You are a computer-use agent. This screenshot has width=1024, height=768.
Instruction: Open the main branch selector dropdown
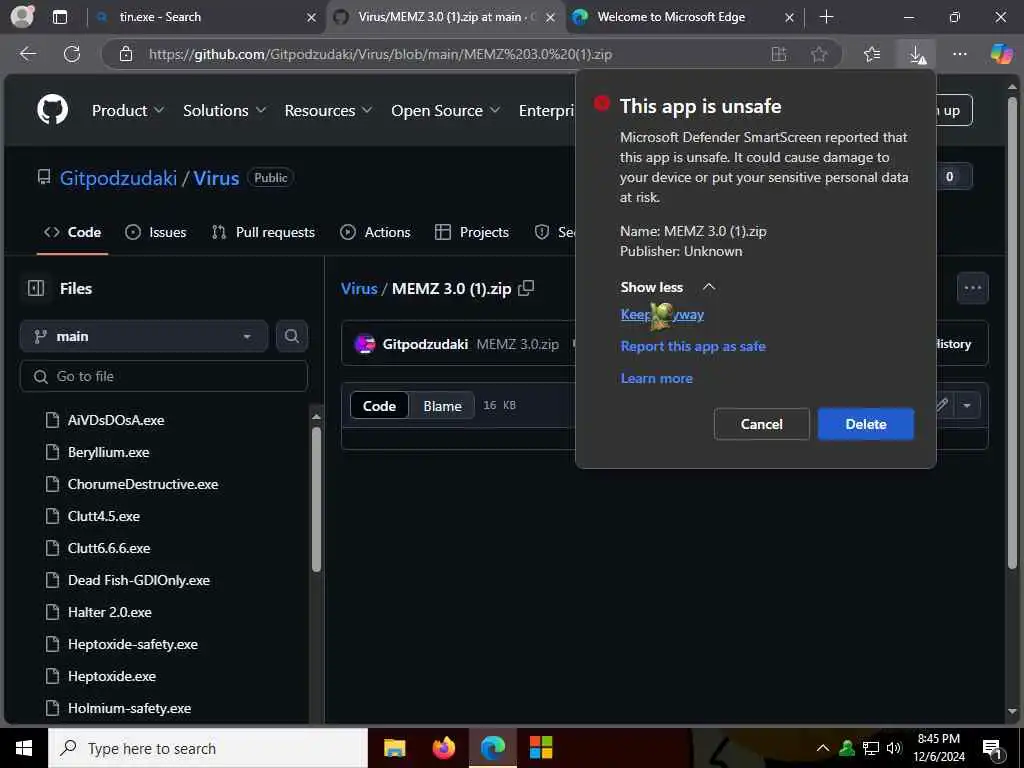click(x=144, y=336)
